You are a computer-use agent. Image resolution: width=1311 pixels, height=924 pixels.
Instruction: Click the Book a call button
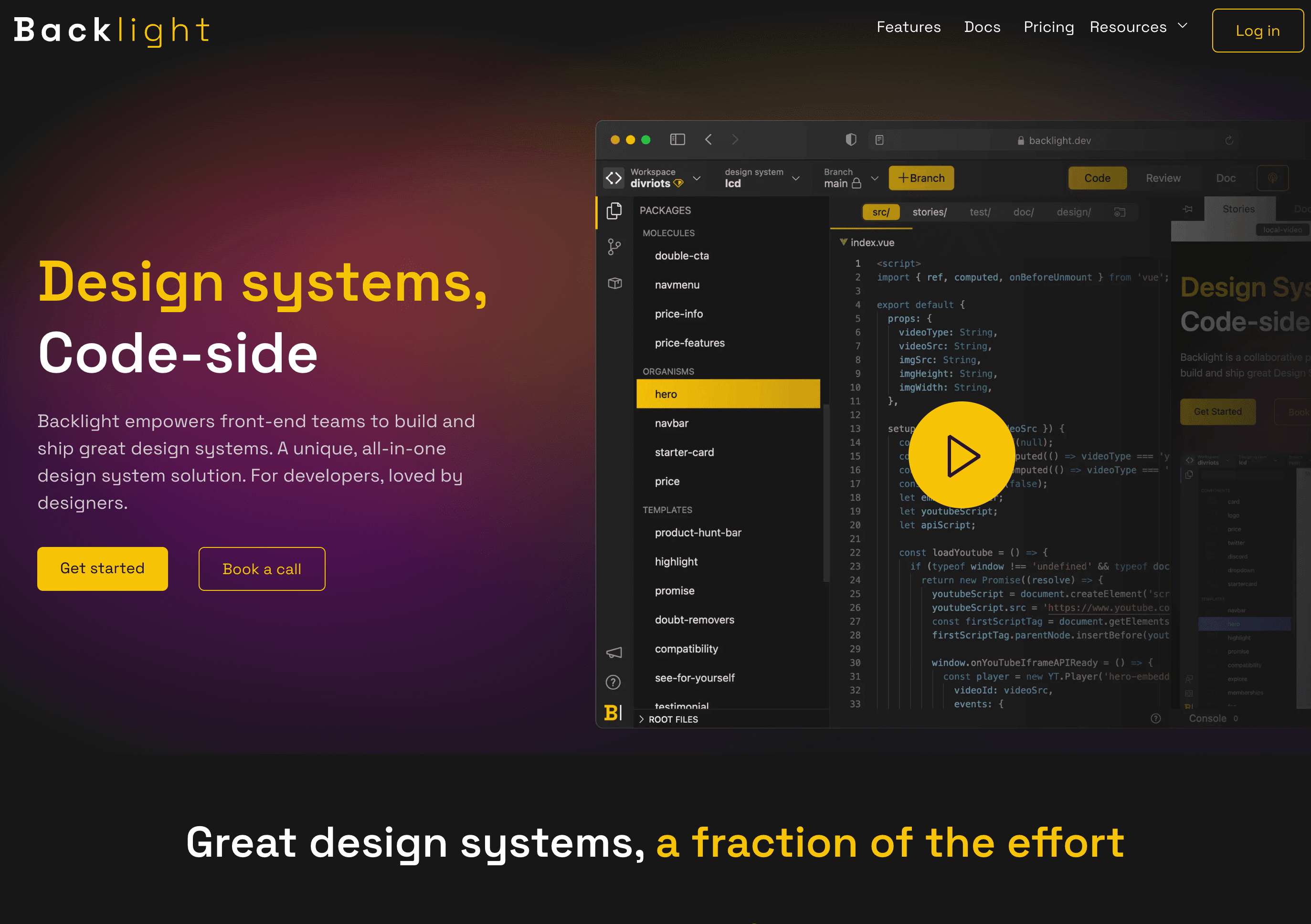click(x=262, y=568)
